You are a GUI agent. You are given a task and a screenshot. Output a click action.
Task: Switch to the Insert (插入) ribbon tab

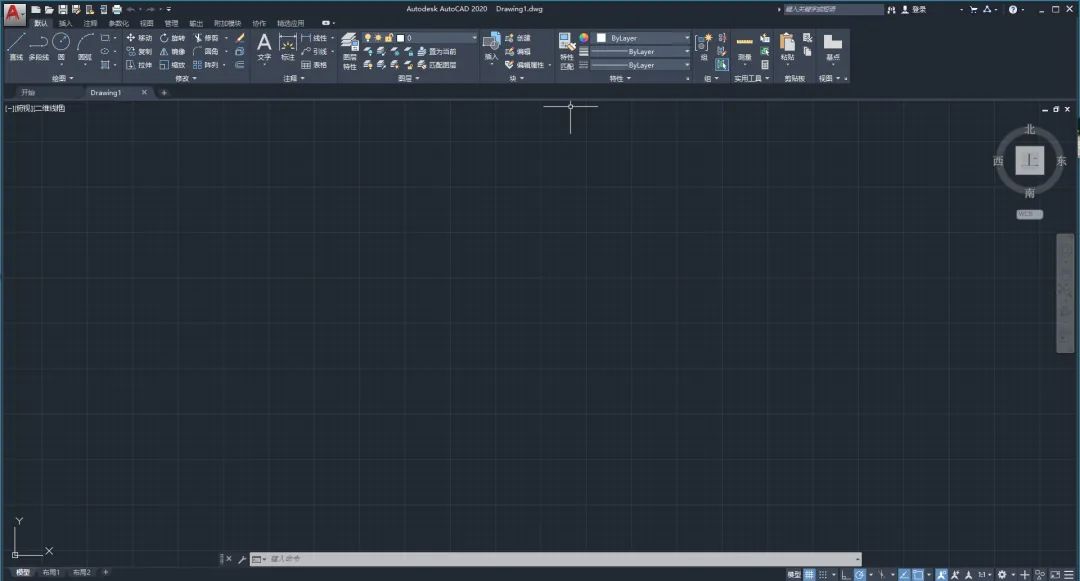pyautogui.click(x=65, y=23)
